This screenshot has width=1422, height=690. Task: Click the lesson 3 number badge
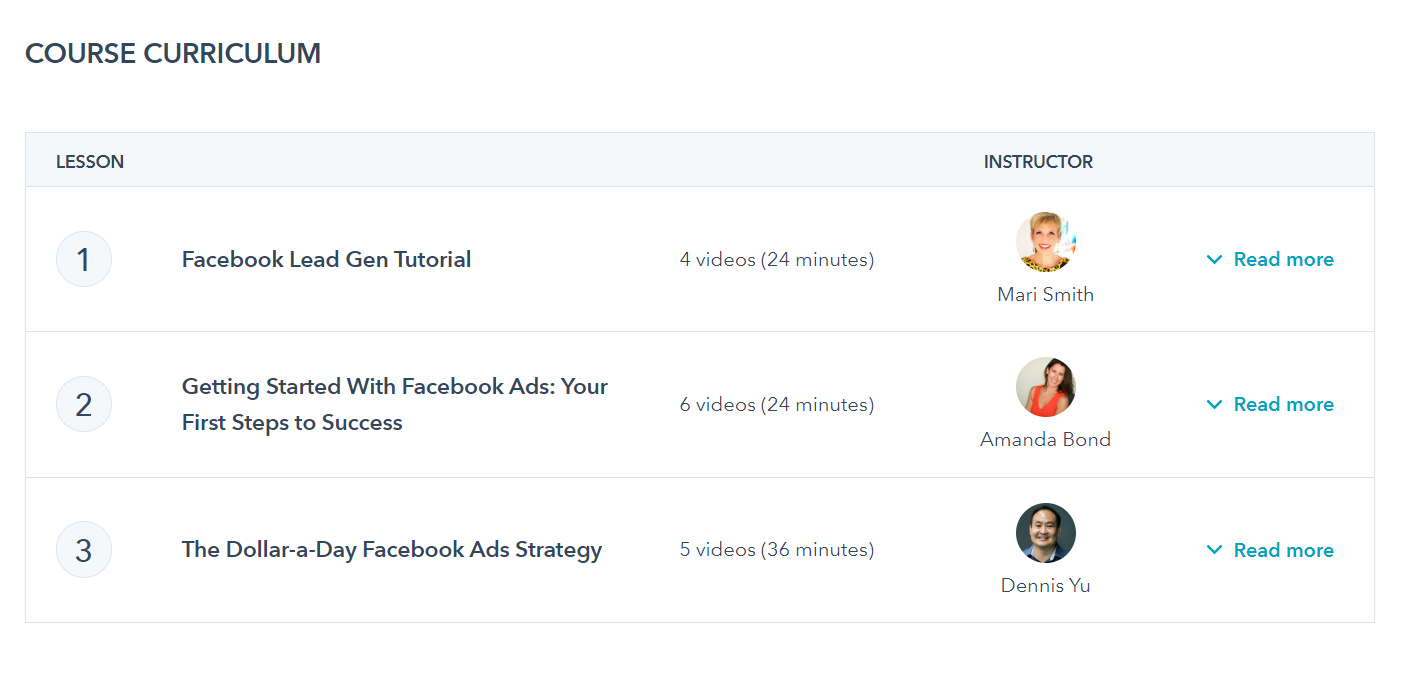(84, 550)
